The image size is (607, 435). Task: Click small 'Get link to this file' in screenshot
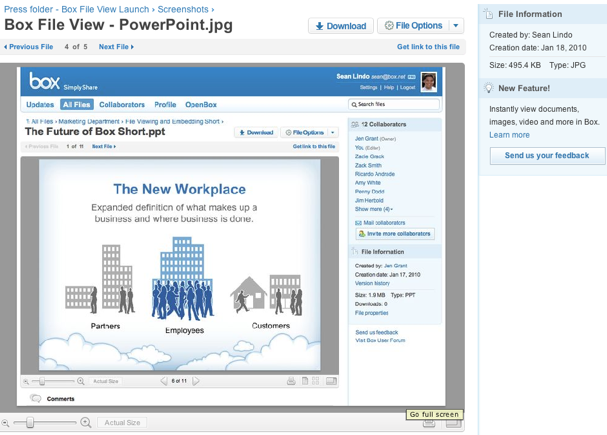pos(314,146)
